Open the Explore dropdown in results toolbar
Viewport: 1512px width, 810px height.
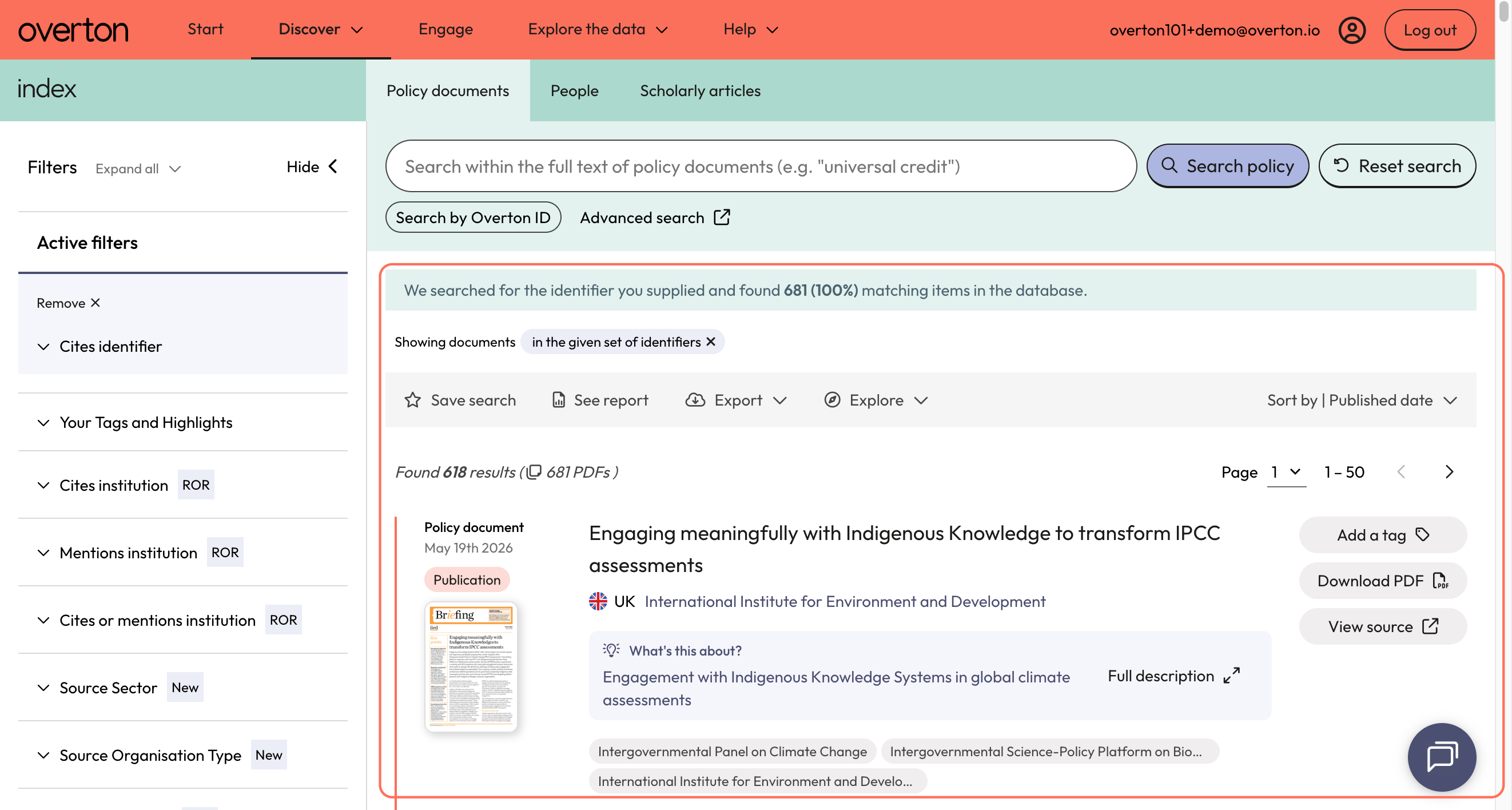pos(876,400)
